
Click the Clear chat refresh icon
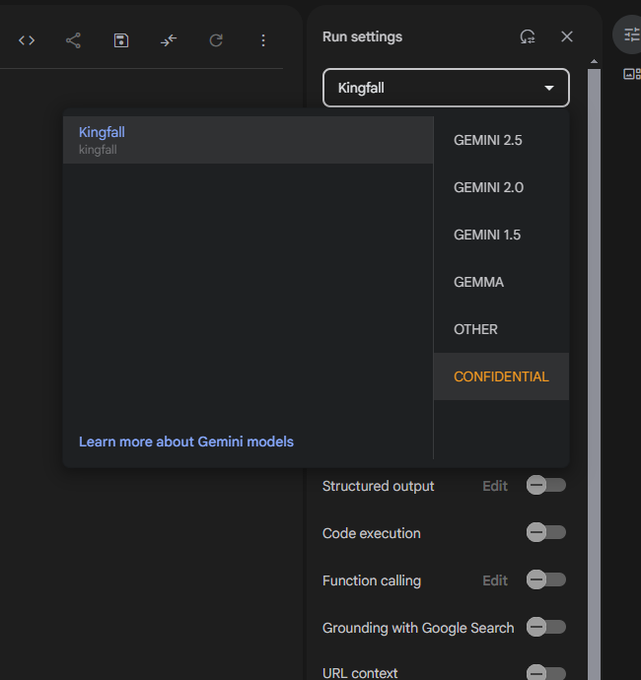click(x=216, y=40)
